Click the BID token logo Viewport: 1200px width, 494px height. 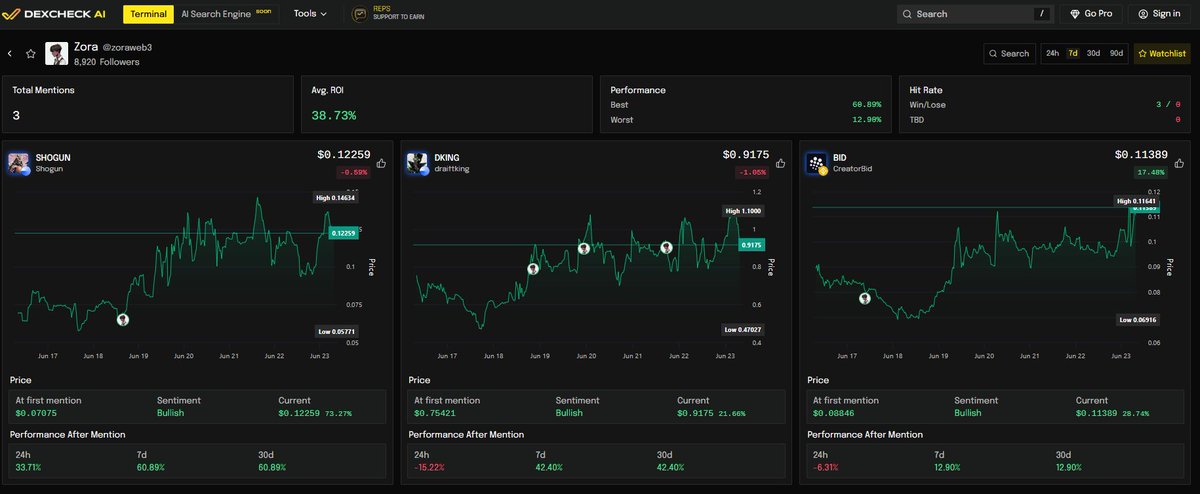817,163
